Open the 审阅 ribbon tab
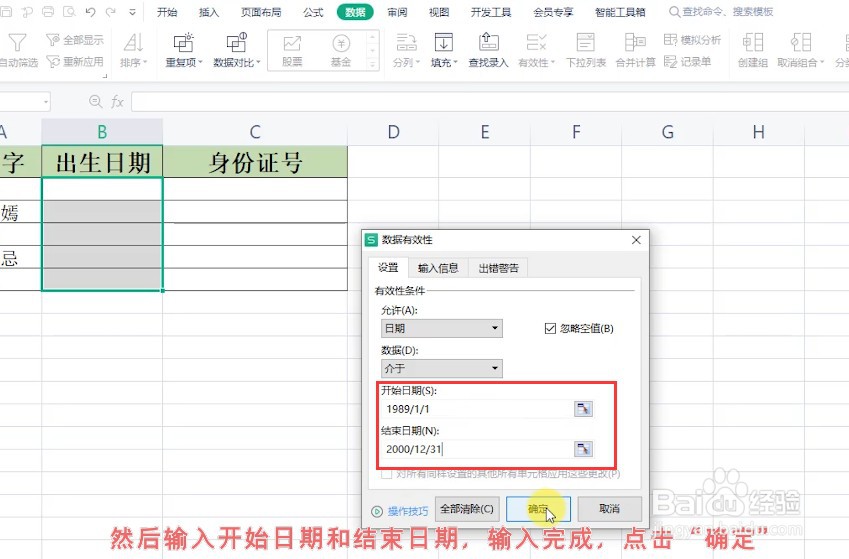This screenshot has width=849, height=559. pyautogui.click(x=397, y=12)
